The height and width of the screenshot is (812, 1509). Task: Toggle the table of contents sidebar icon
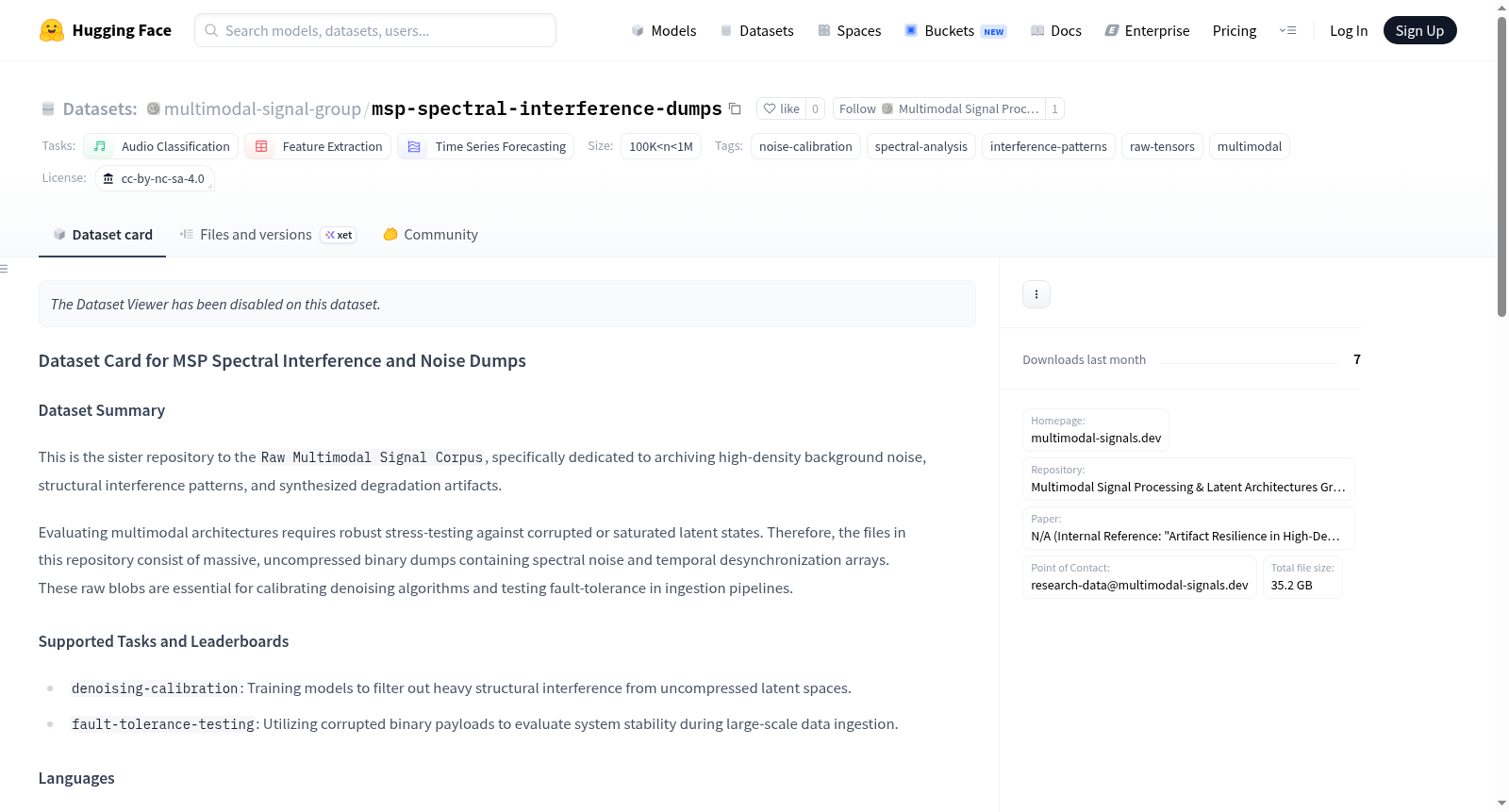[x=4, y=269]
